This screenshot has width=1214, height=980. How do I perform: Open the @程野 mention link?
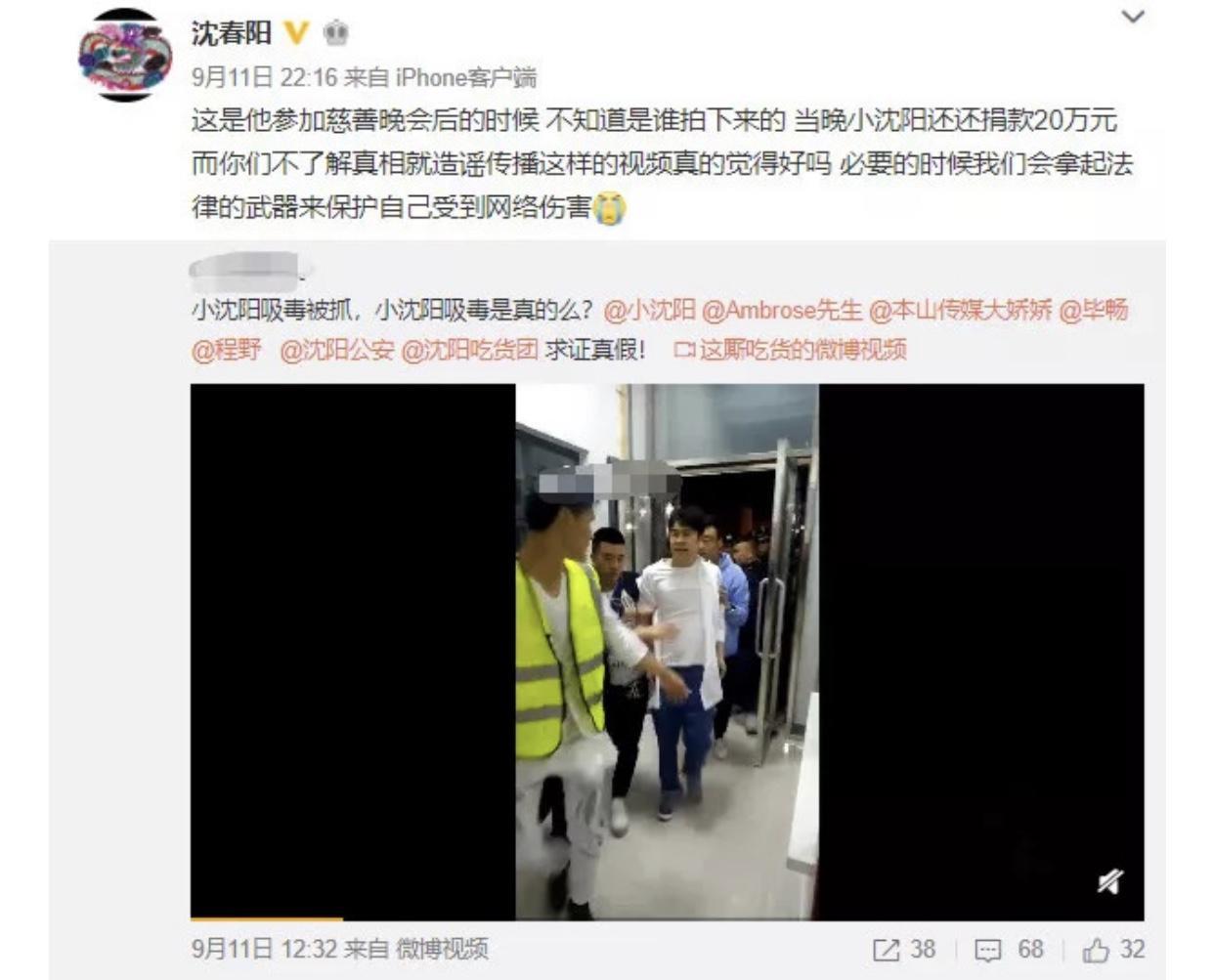click(227, 350)
